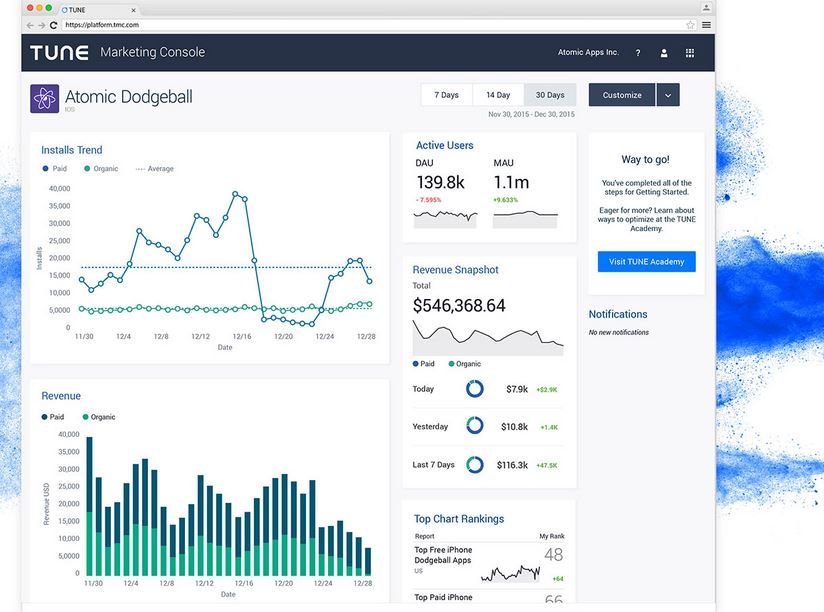824x612 pixels.
Task: Click the browser reload icon
Action: [x=53, y=24]
